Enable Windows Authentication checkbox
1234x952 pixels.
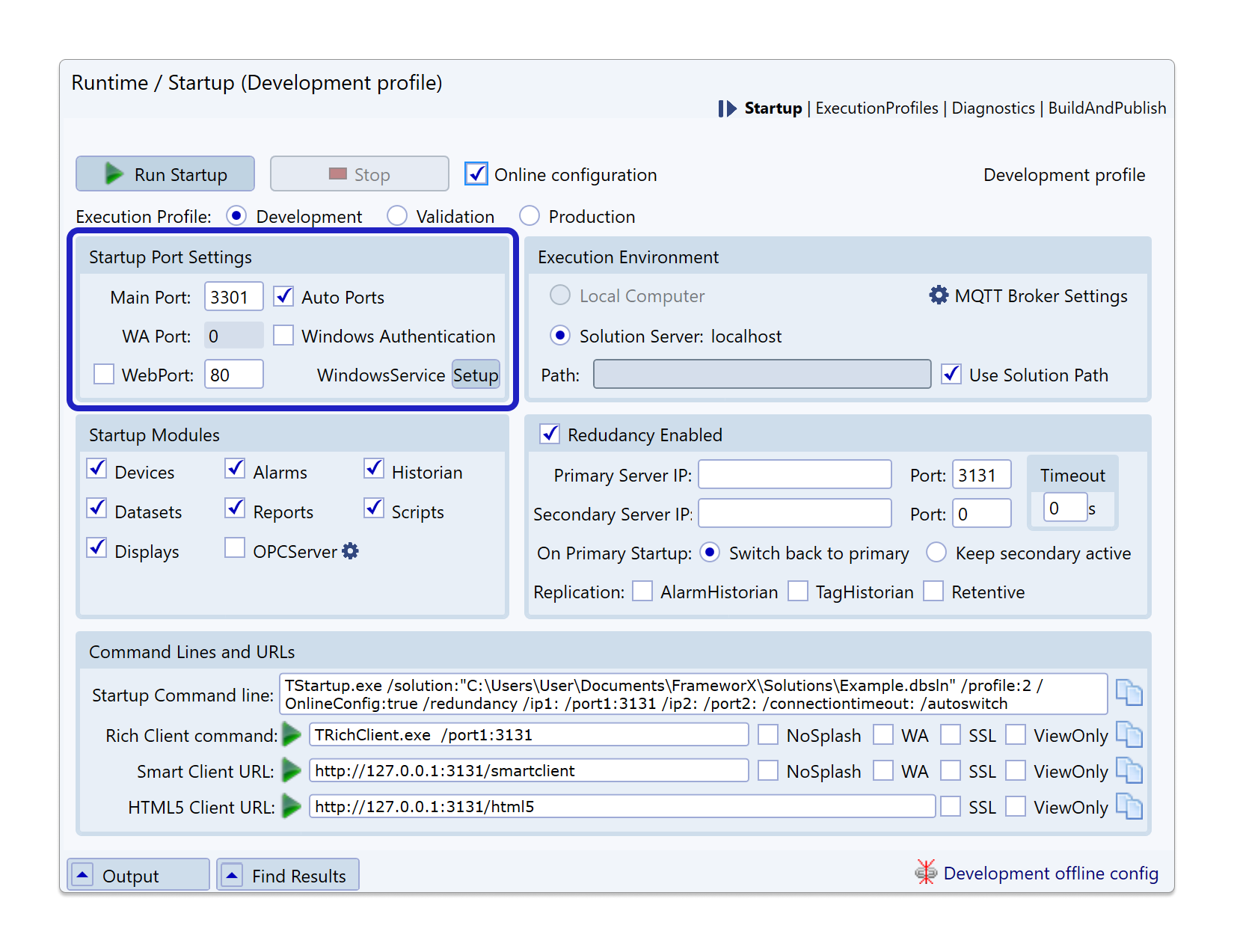coord(283,336)
